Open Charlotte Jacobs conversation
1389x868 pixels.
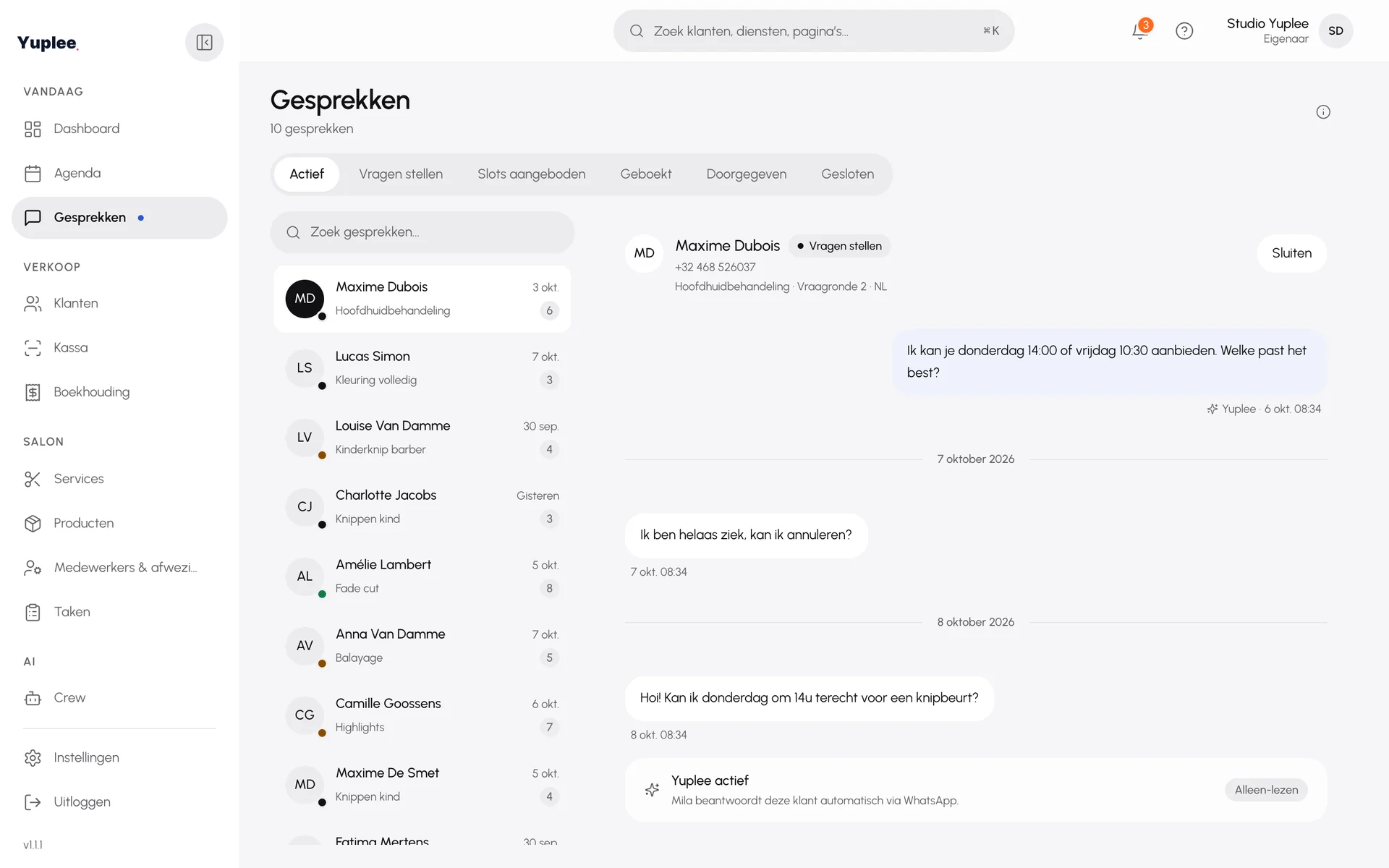422,507
